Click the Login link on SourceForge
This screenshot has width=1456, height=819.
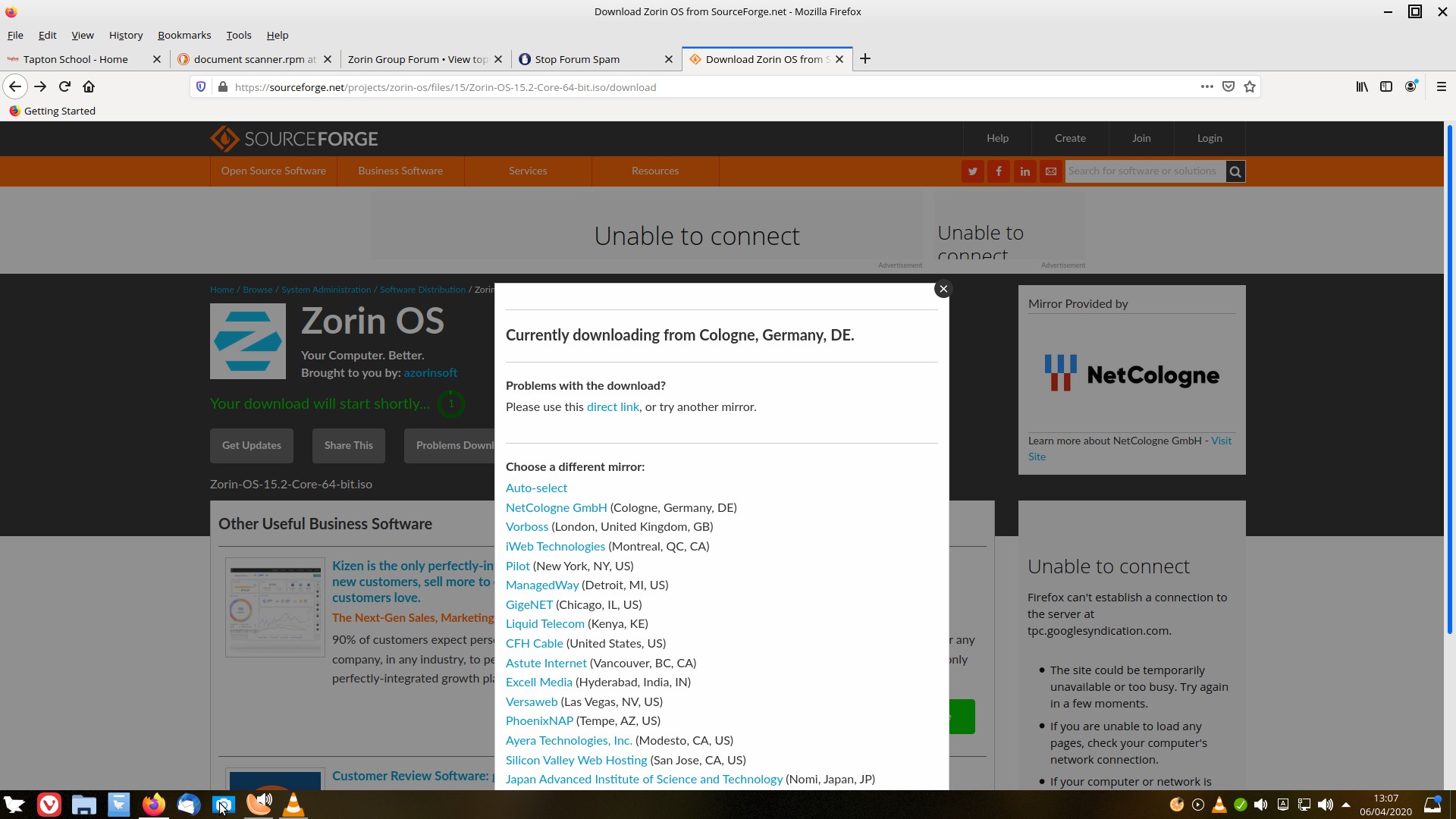(x=1210, y=138)
